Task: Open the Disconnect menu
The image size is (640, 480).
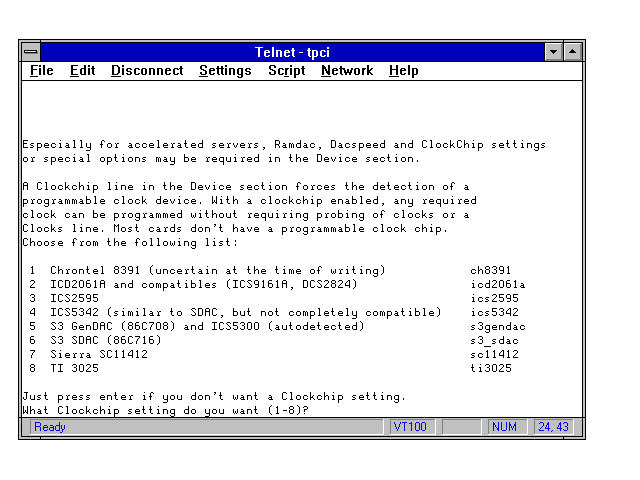Action: 147,71
